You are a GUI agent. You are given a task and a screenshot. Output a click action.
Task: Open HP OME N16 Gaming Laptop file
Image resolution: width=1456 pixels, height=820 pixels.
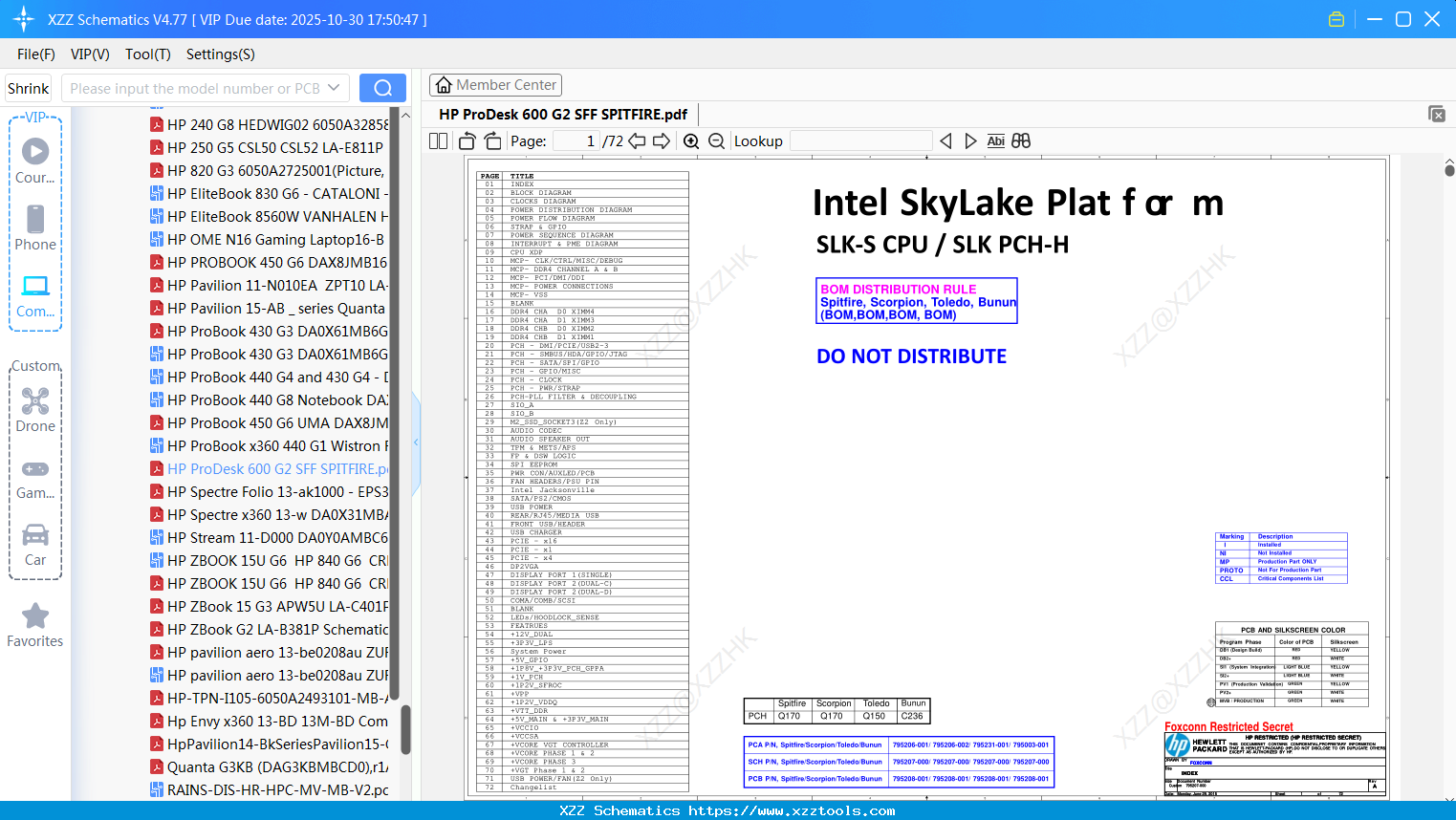point(268,239)
